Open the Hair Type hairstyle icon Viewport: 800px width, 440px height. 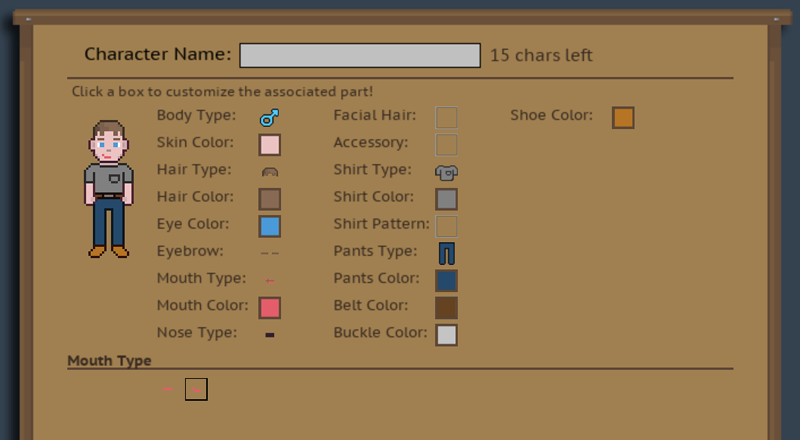(x=269, y=172)
